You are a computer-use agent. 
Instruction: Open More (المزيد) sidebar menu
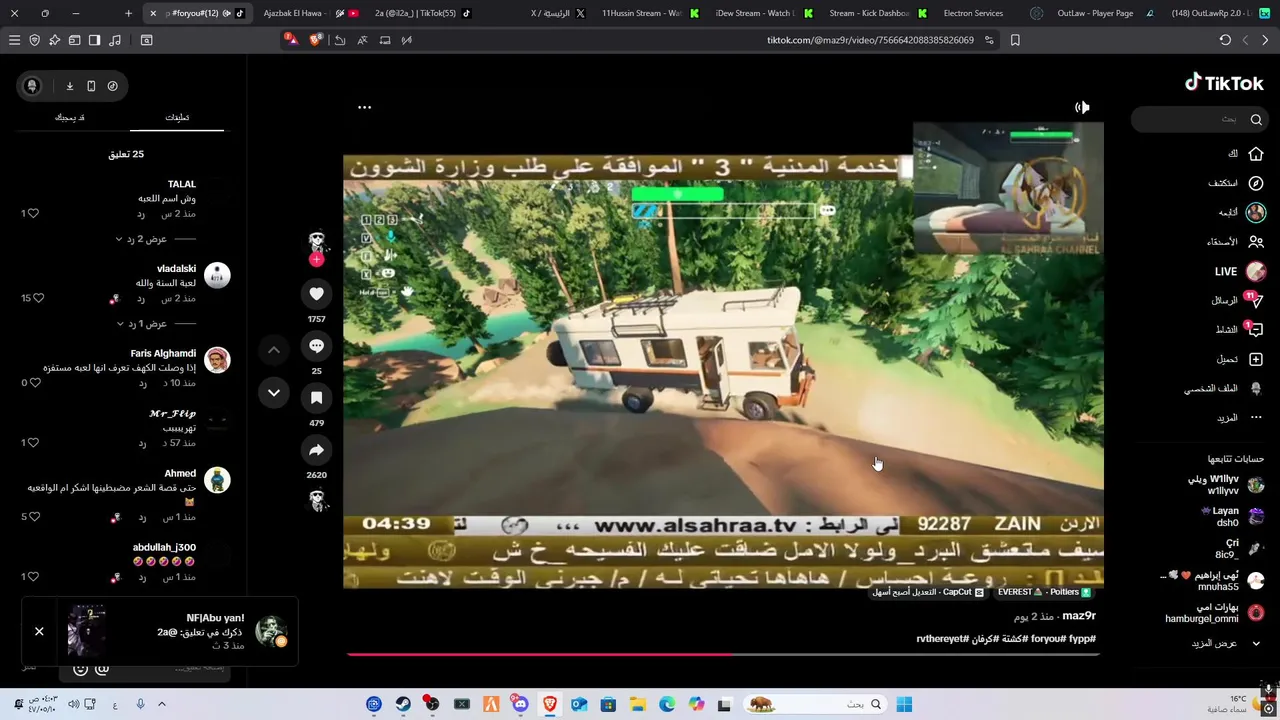(1239, 417)
